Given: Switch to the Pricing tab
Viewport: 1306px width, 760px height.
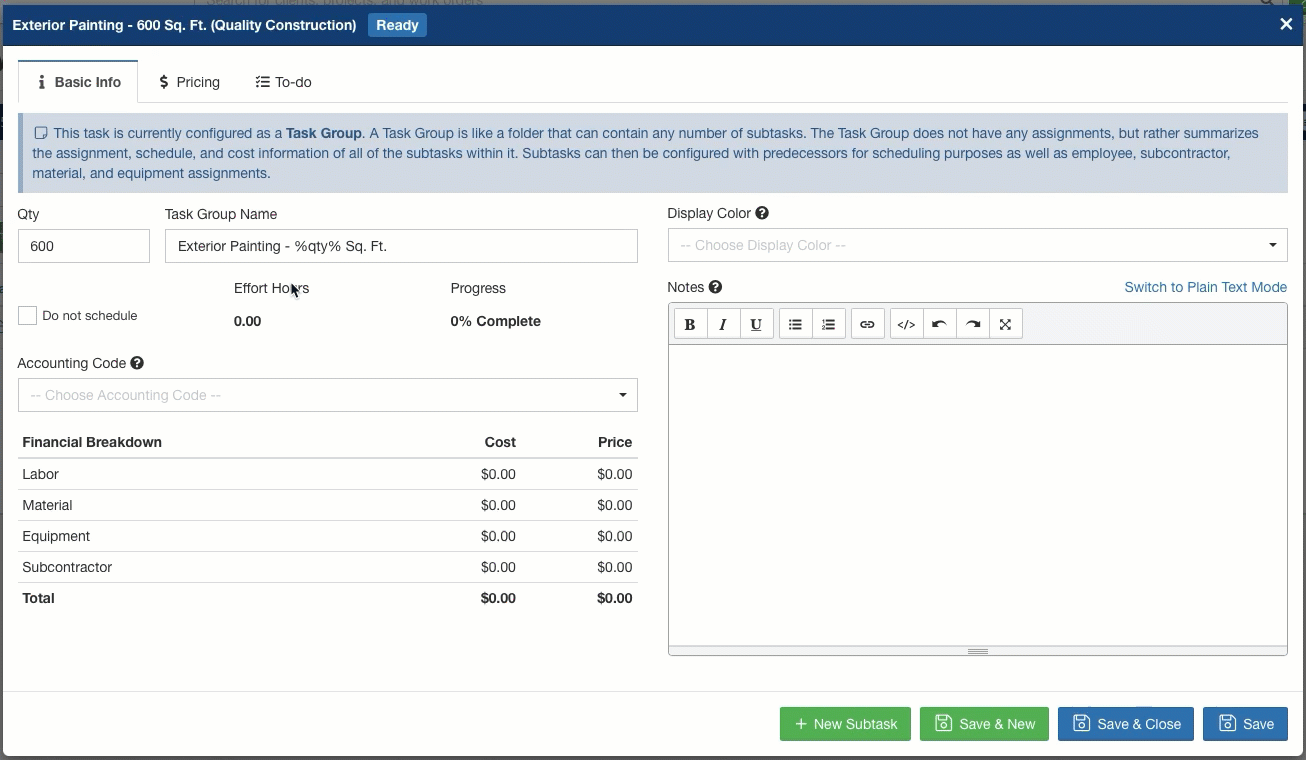Looking at the screenshot, I should tap(189, 82).
